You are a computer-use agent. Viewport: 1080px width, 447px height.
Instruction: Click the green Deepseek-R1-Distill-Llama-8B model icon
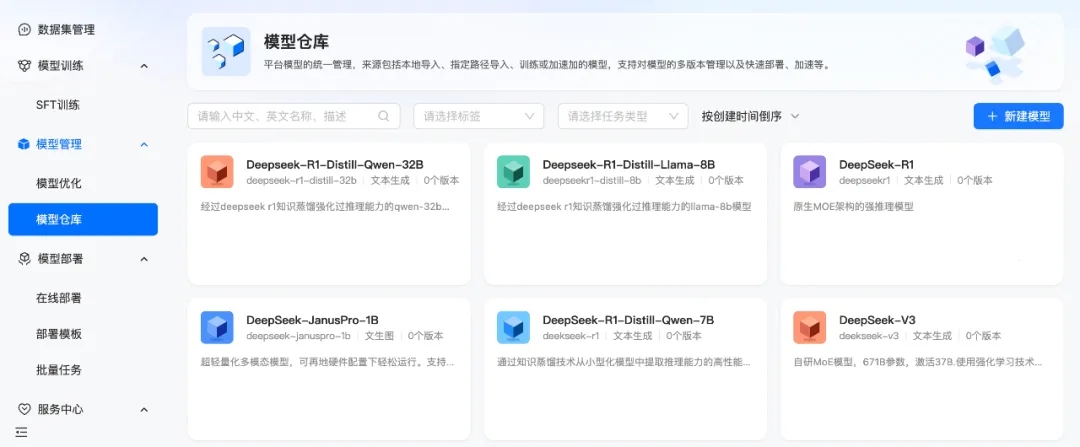coord(513,172)
